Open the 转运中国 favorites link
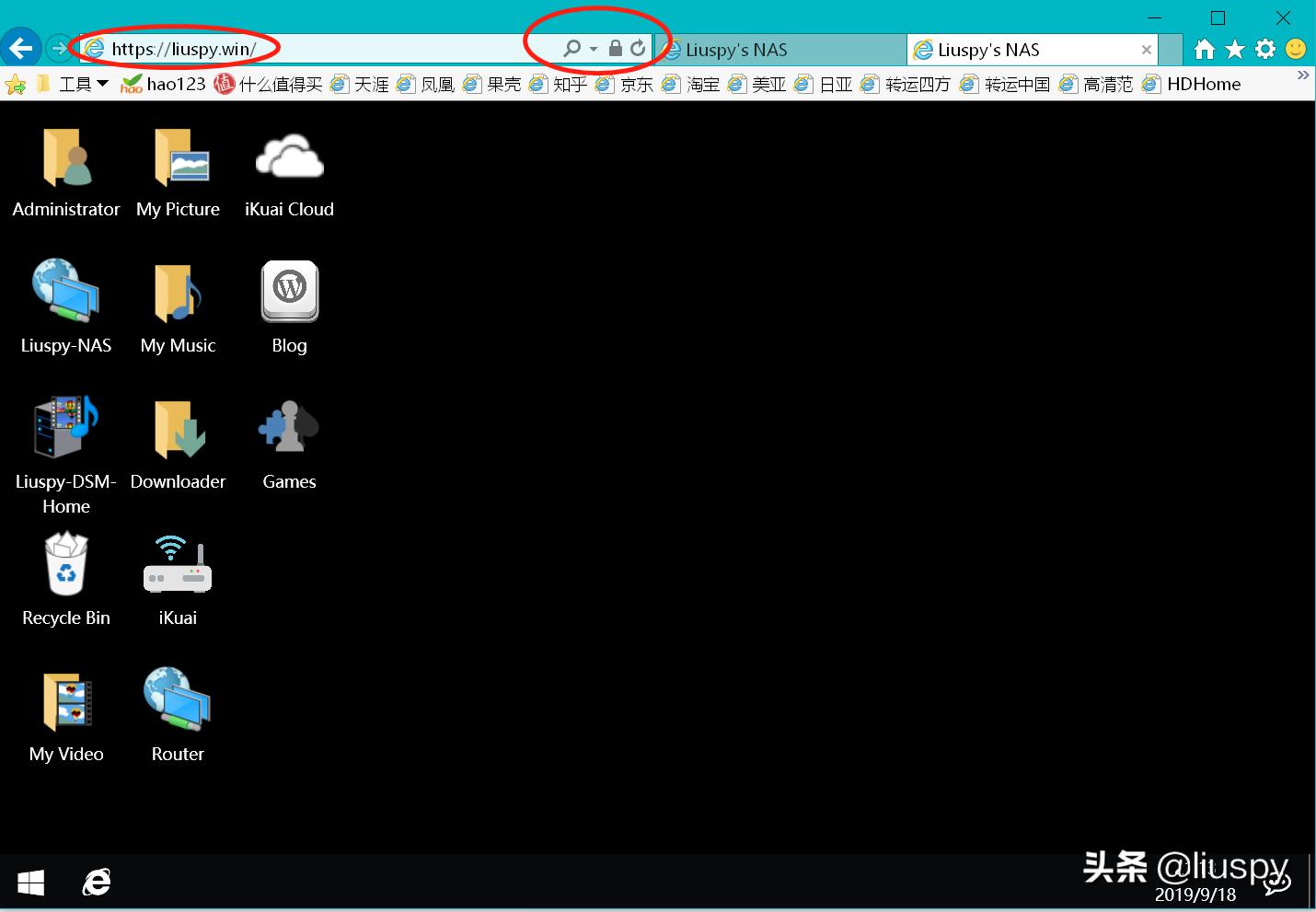 coord(1005,85)
